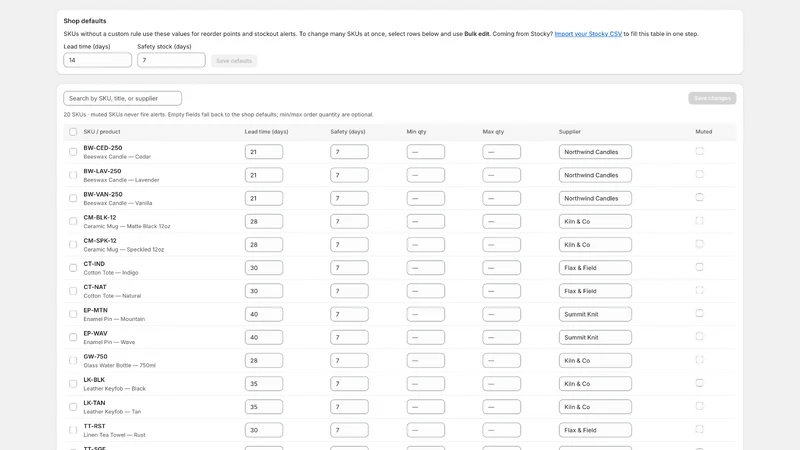Edit supplier field for BW-CED-250
The width and height of the screenshot is (800, 450).
point(595,152)
